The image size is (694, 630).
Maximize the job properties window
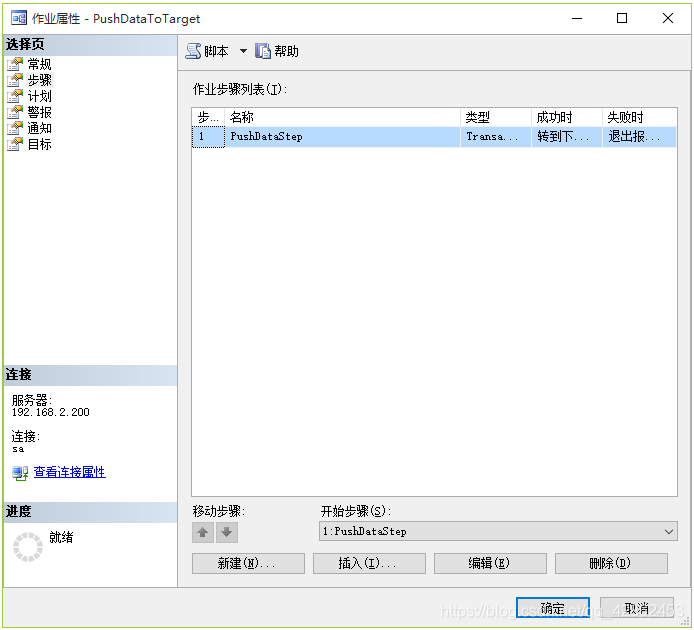pos(622,18)
